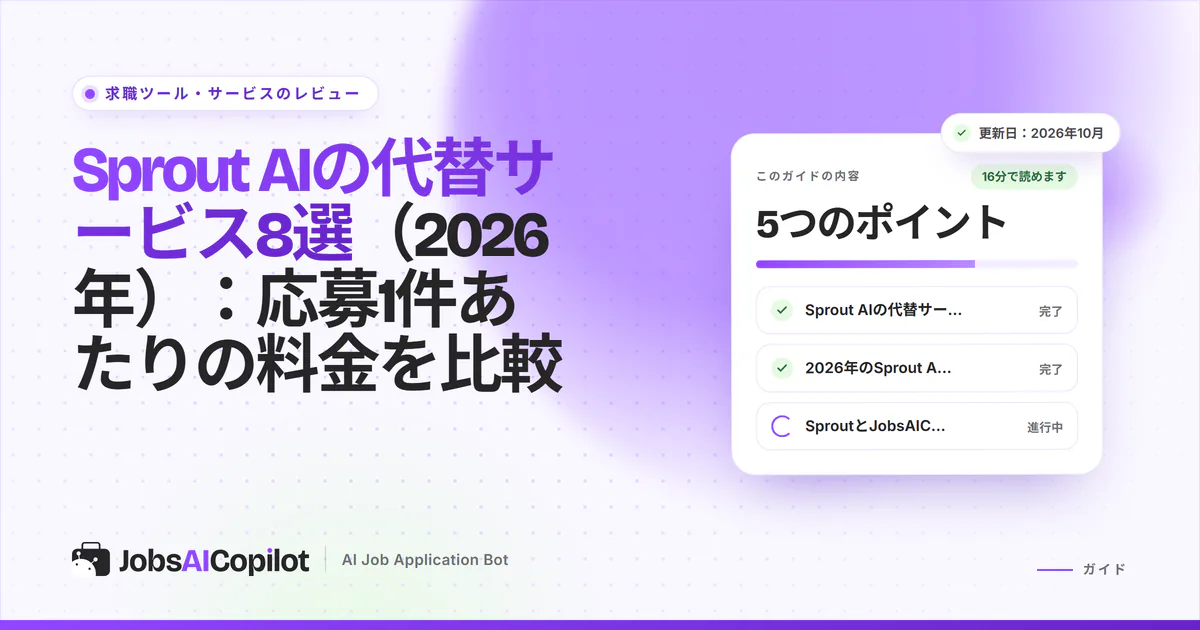This screenshot has width=1200, height=630.
Task: Click the ガイド label at bottom right
Action: [1104, 569]
